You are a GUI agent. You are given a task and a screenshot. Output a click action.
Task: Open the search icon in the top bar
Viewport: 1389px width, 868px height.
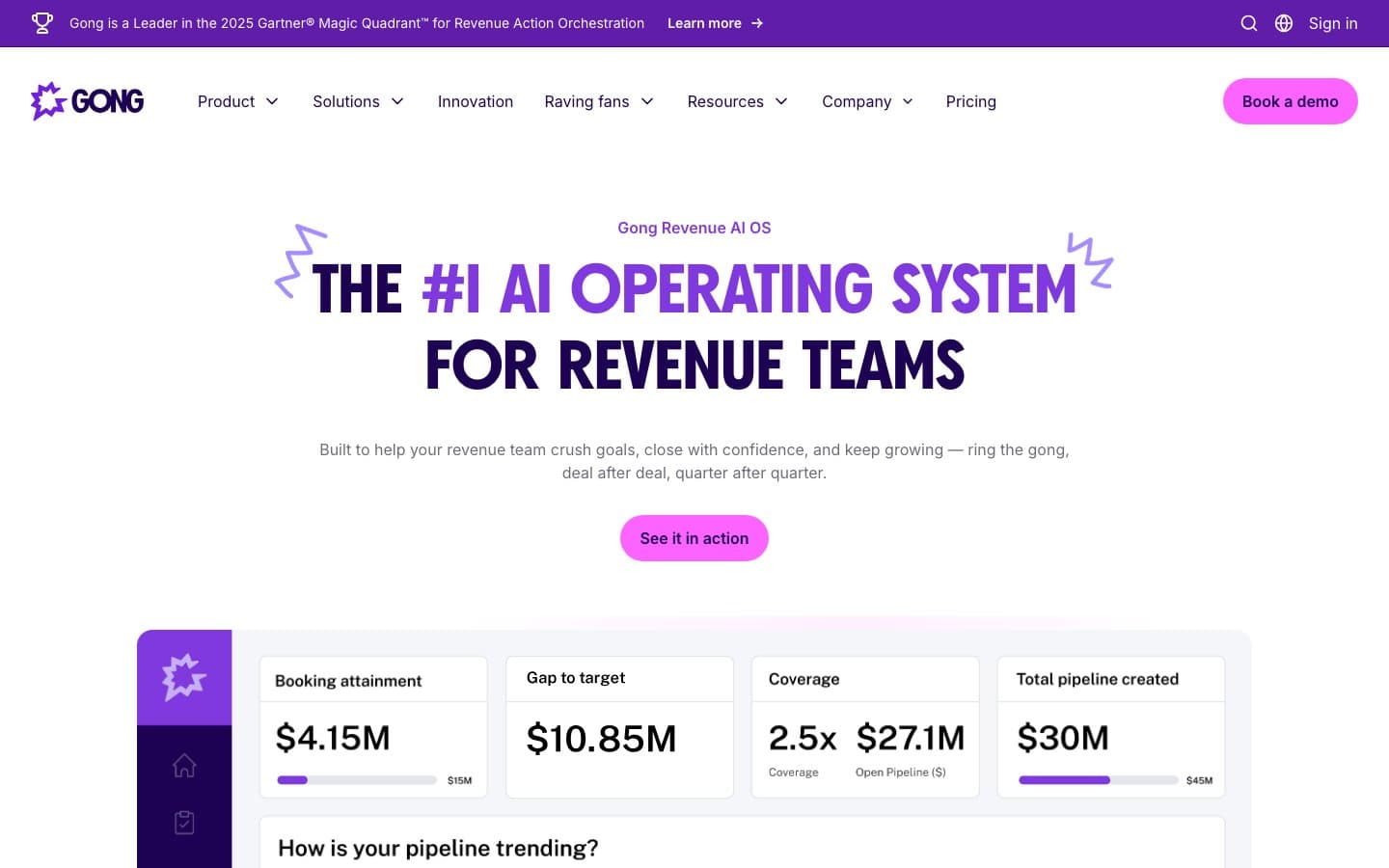pyautogui.click(x=1249, y=23)
